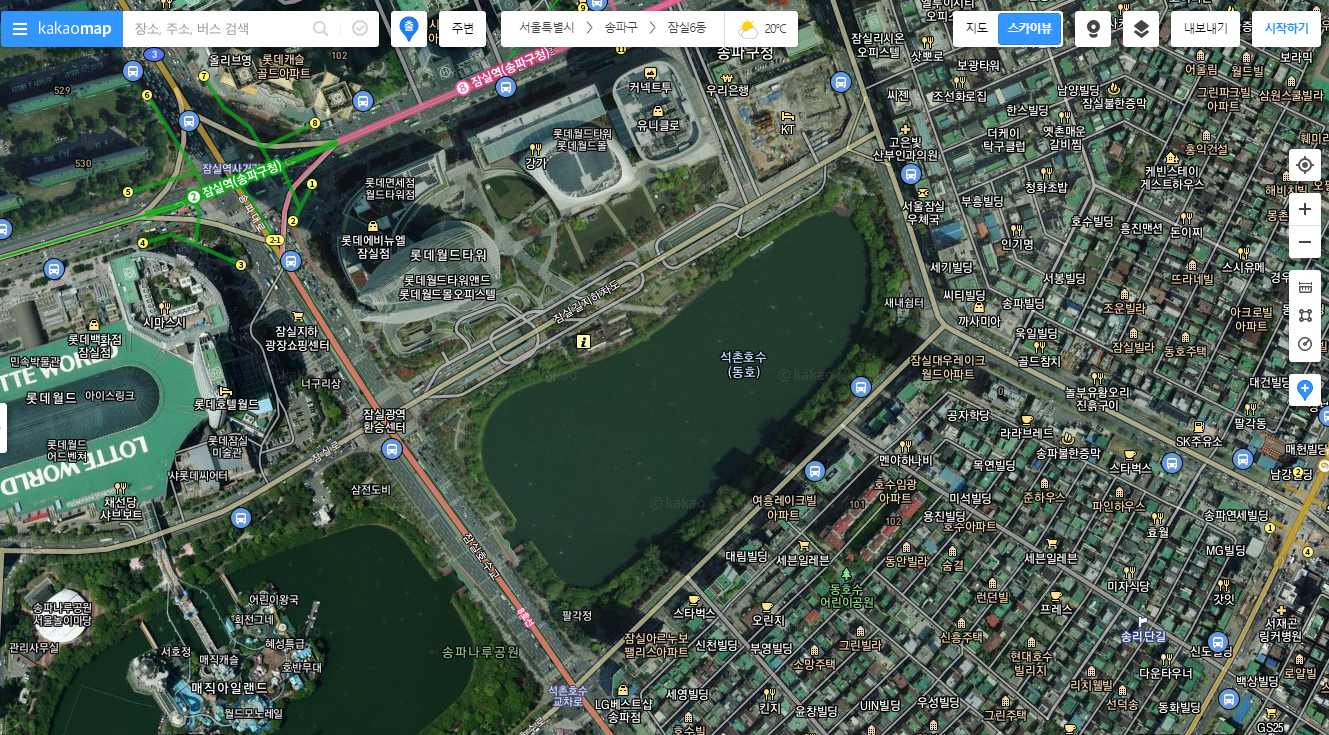
Task: Click the 라라브레드 cafe label
Action: (1026, 434)
